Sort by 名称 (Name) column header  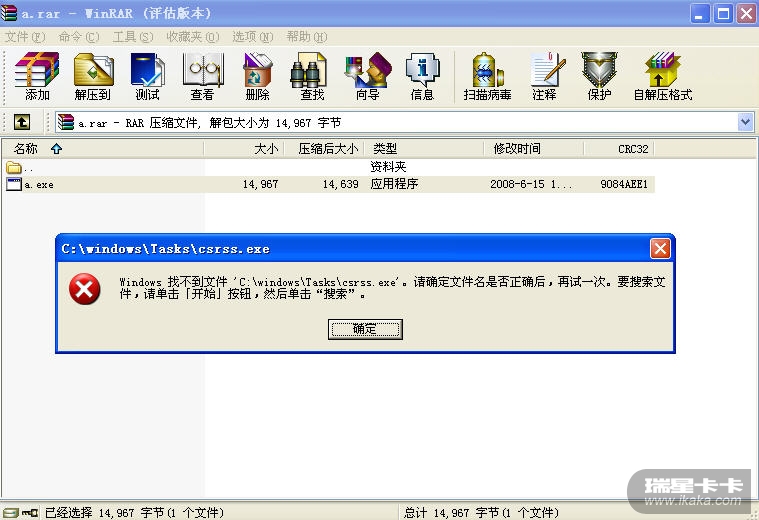pos(102,149)
